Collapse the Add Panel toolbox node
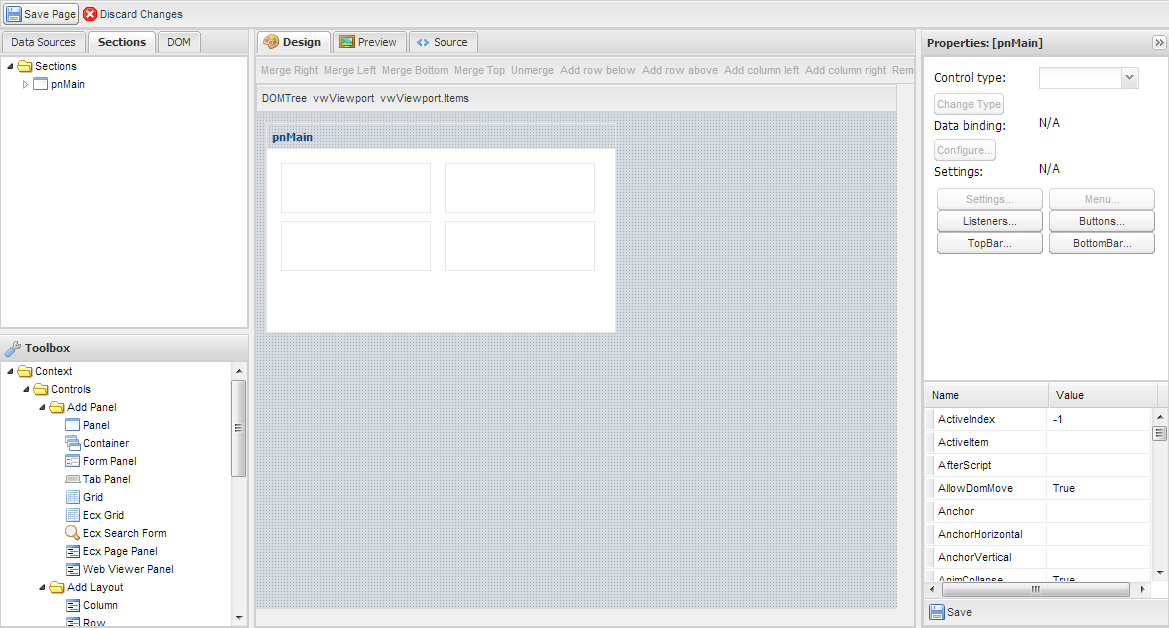This screenshot has height=628, width=1169. 42,407
